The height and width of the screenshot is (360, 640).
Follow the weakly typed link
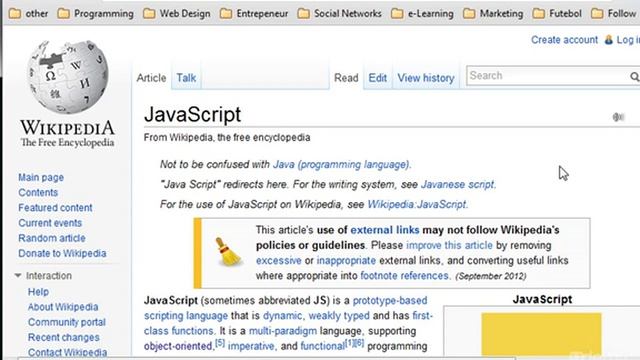339,316
